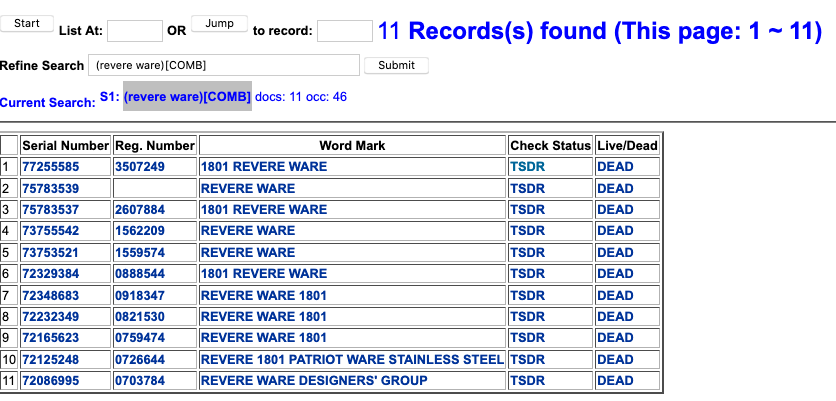The height and width of the screenshot is (401, 836).
Task: Open registration number 0888544
Action: coord(140,274)
